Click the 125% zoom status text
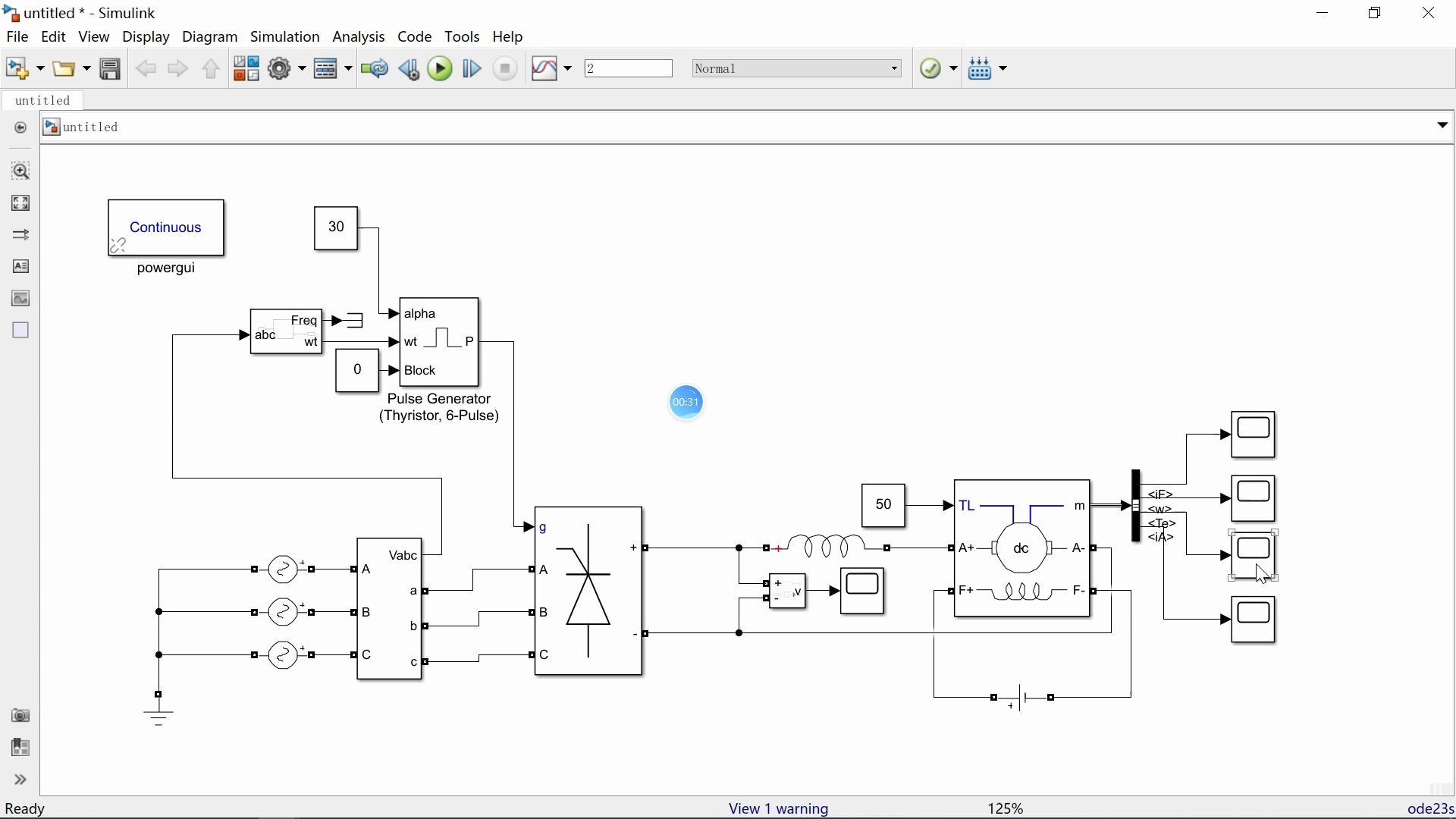 [1007, 809]
